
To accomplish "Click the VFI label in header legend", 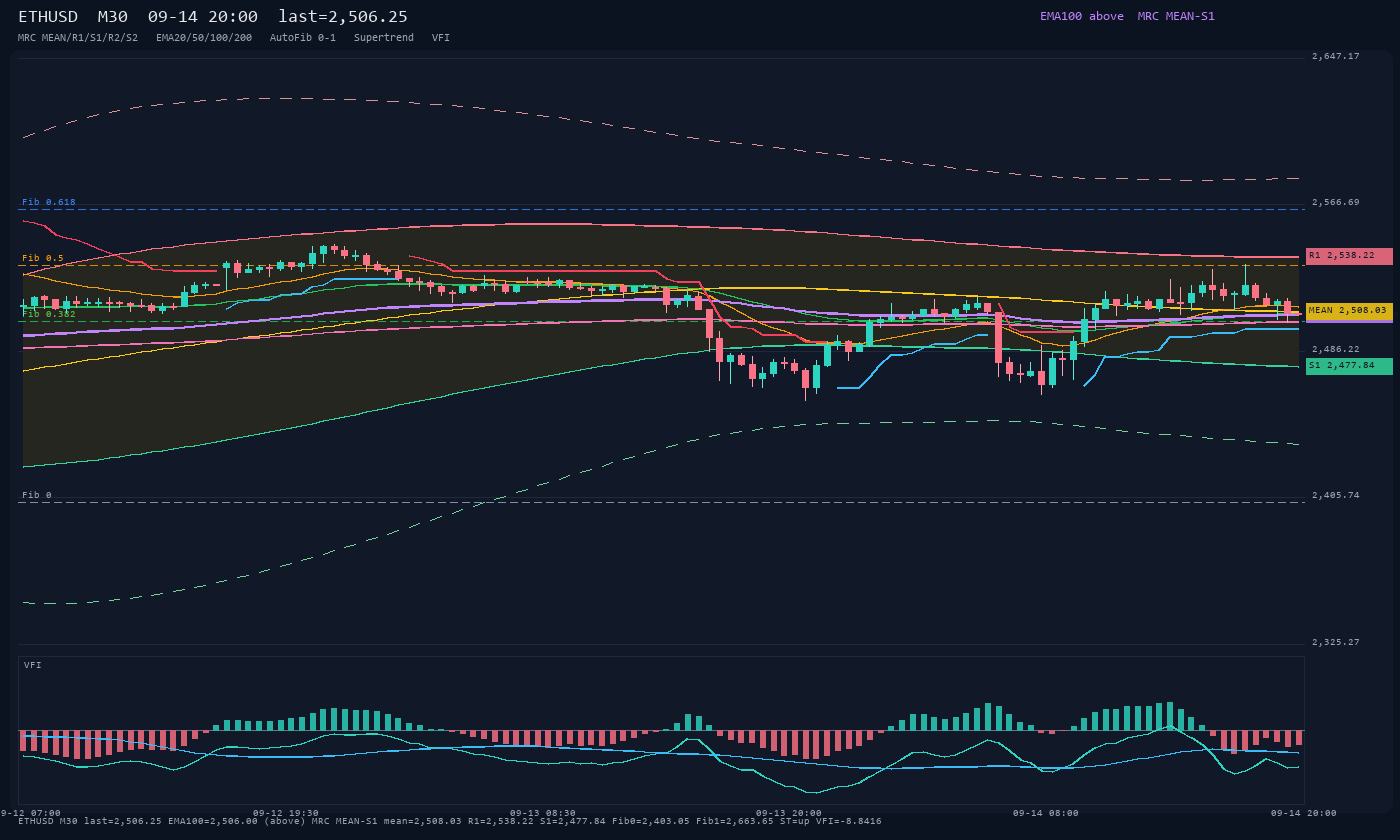I will pos(441,38).
